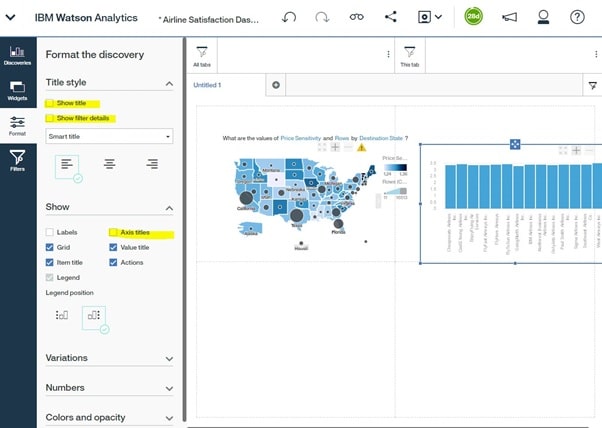
Task: Uncheck the Actions checkbox
Action: coord(113,263)
